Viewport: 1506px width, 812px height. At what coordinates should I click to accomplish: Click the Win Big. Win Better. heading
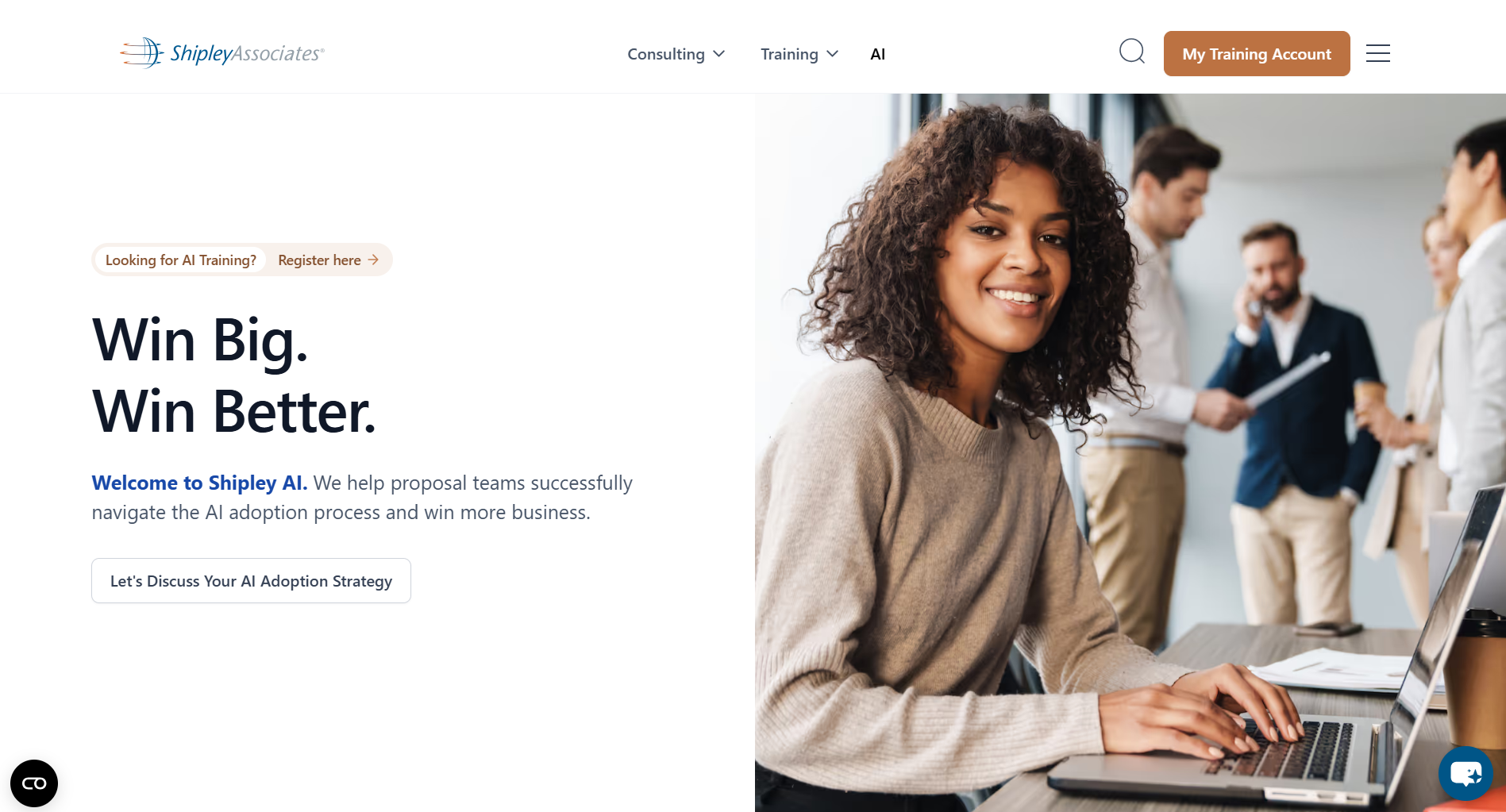coord(234,375)
